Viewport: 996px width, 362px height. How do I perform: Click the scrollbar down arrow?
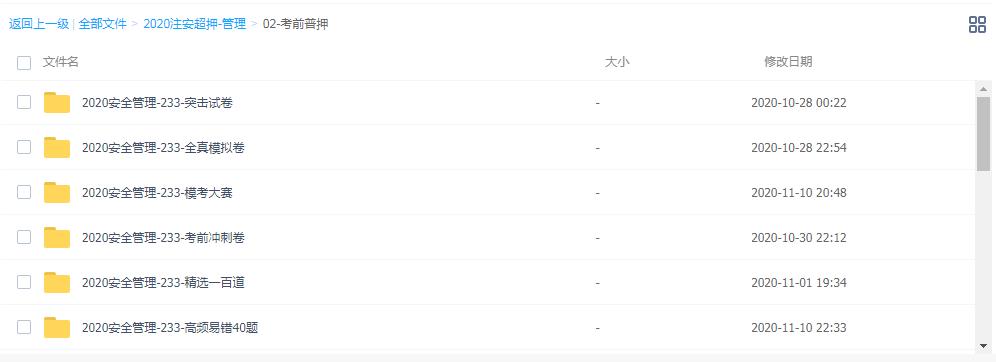[x=983, y=345]
